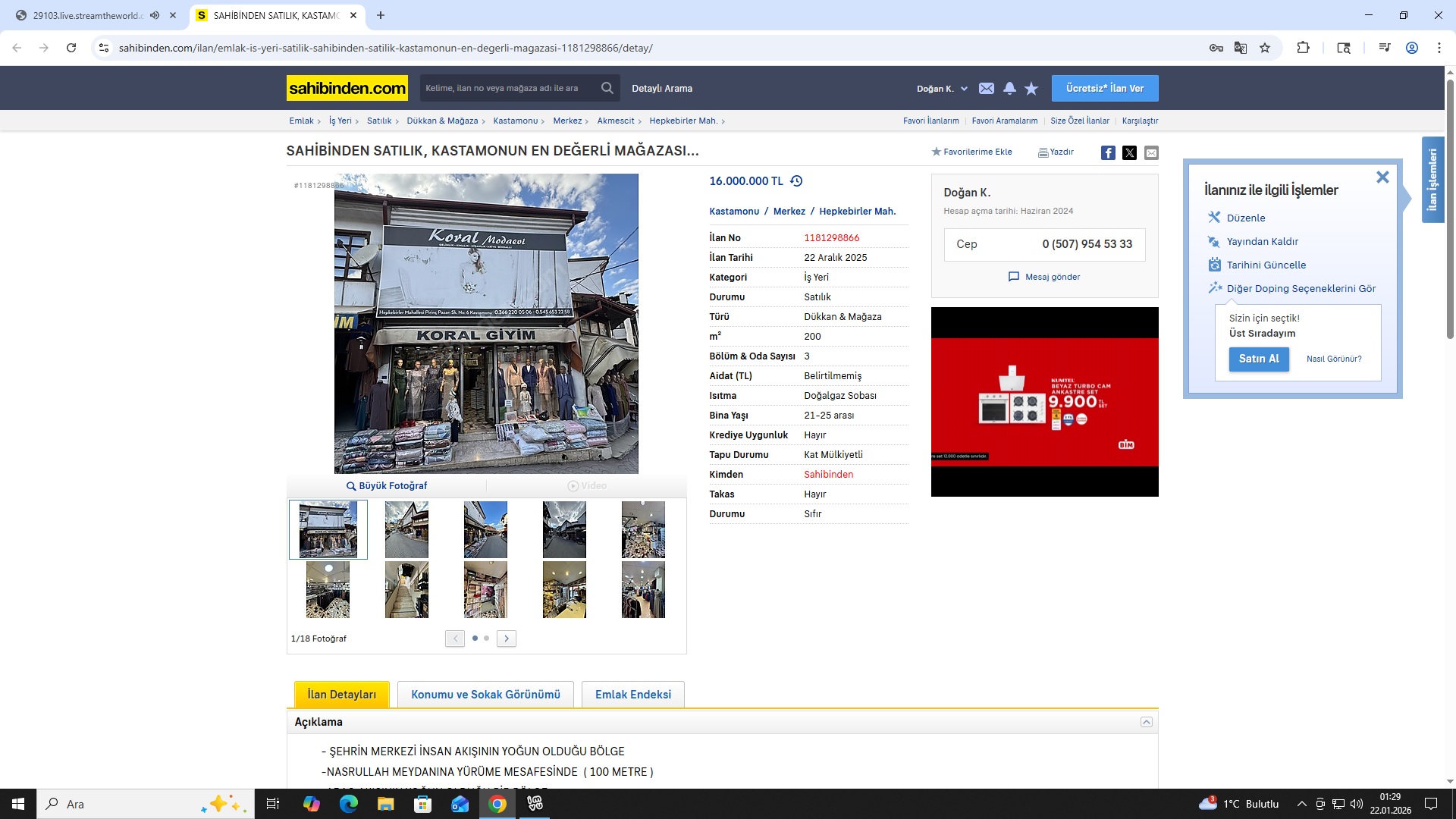This screenshot has width=1456, height=819.
Task: Click Ücretsiz İlan Ver button
Action: coord(1105,88)
